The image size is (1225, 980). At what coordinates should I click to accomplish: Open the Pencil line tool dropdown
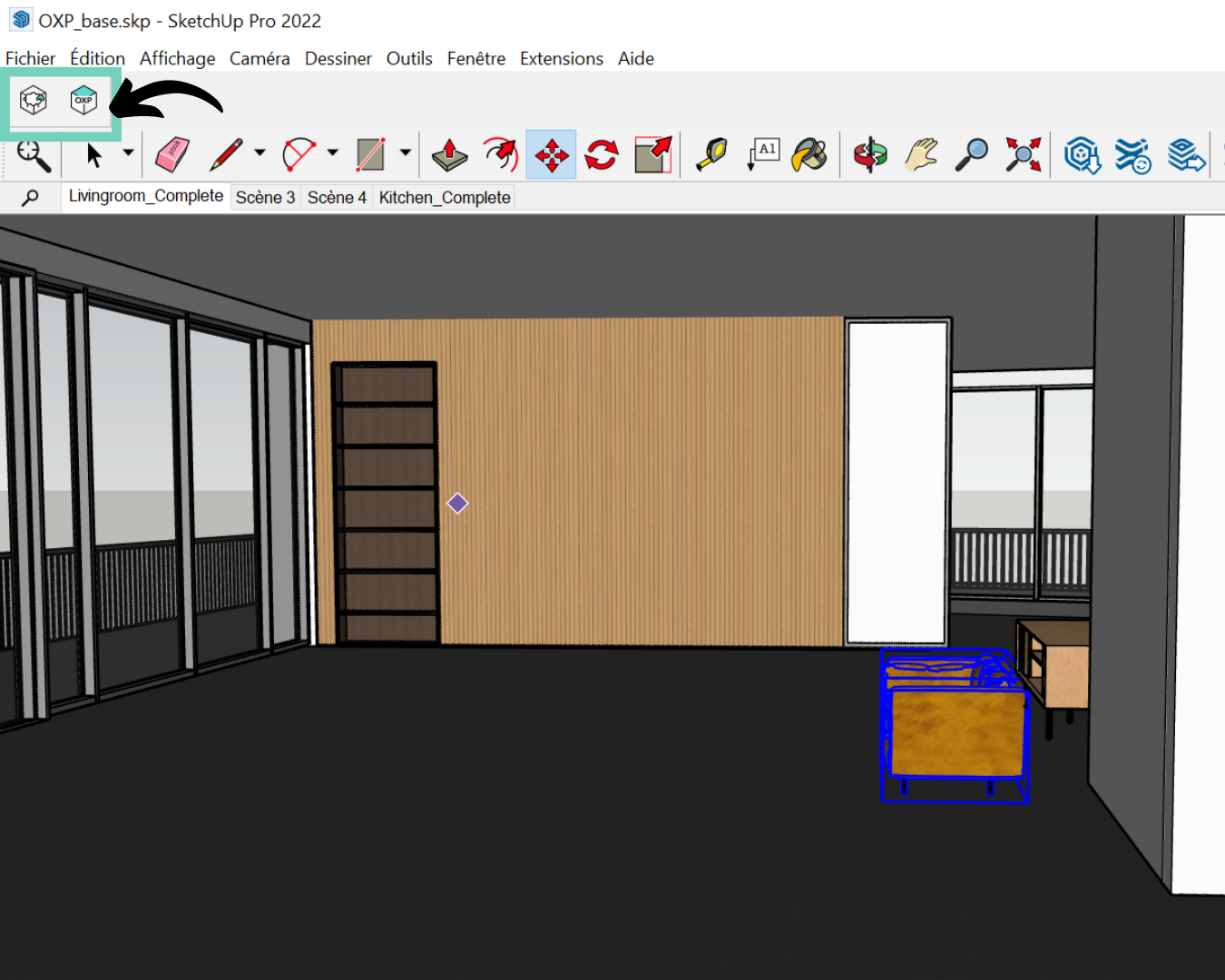[260, 152]
